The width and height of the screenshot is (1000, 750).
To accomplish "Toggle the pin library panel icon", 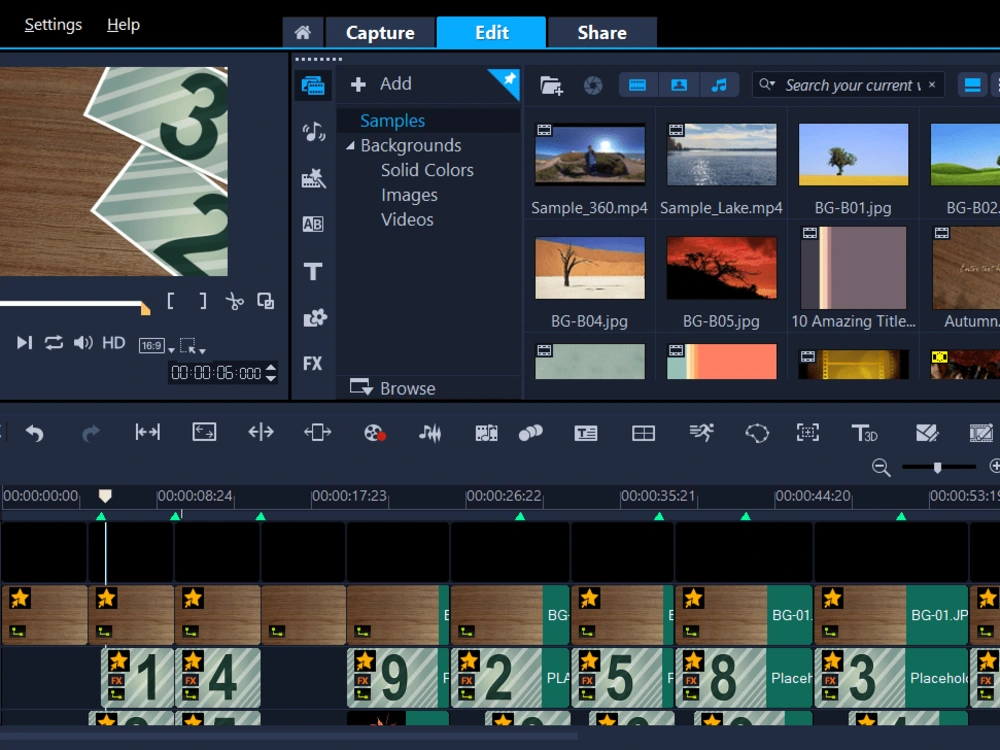I will 508,81.
